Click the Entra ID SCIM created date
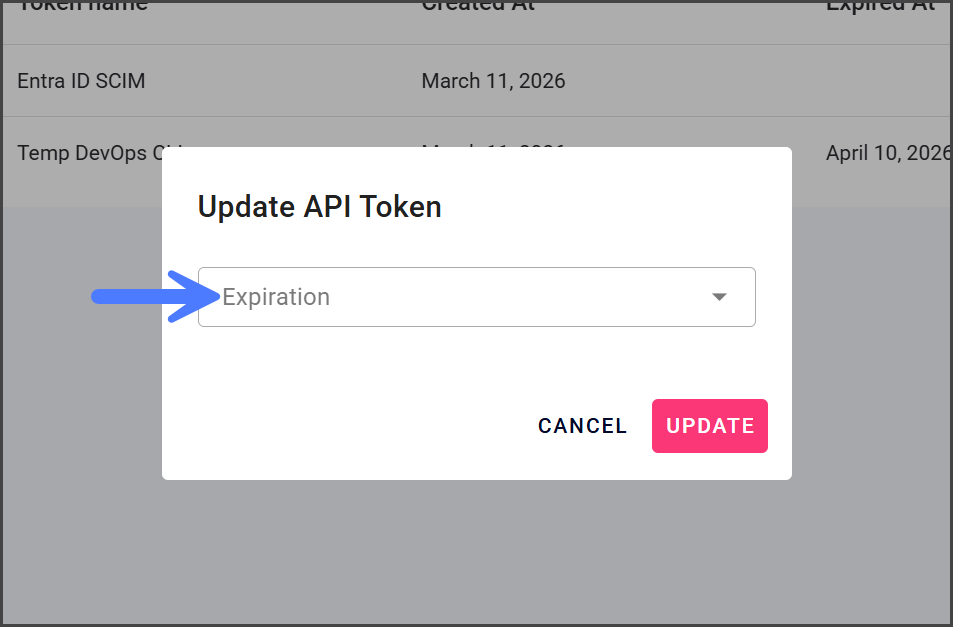Viewport: 953px width, 627px height. (x=493, y=81)
